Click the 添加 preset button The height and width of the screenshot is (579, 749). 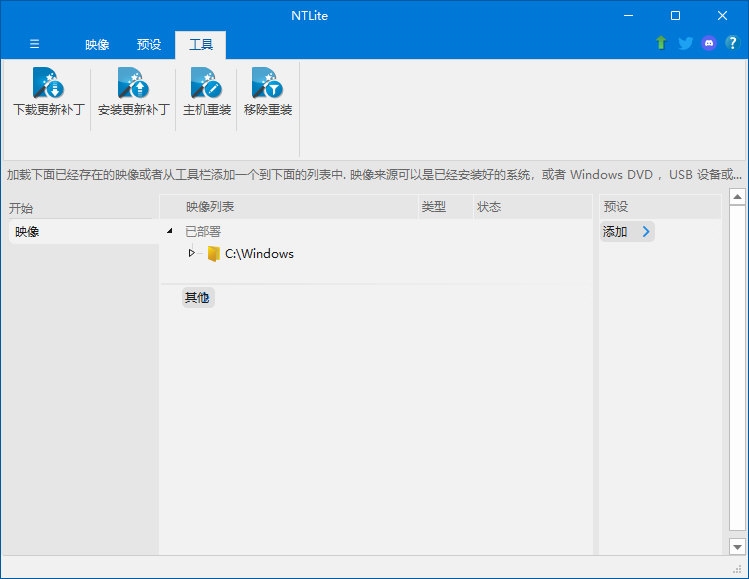pyautogui.click(x=627, y=232)
